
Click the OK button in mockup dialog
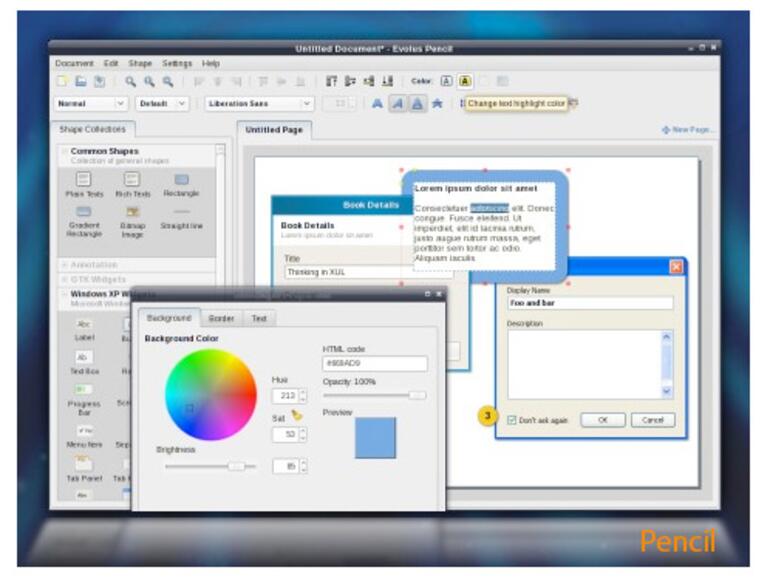tap(603, 420)
